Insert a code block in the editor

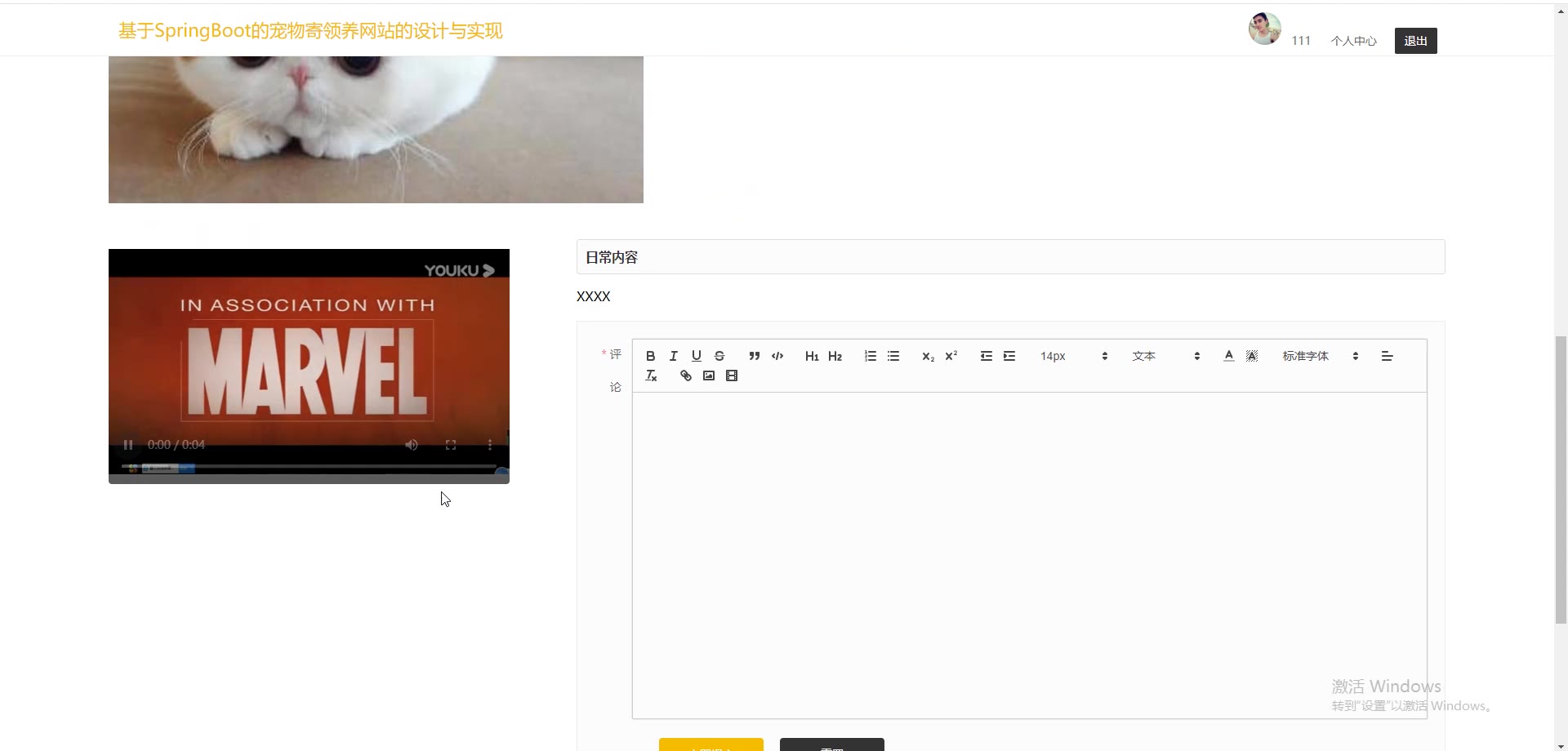777,356
